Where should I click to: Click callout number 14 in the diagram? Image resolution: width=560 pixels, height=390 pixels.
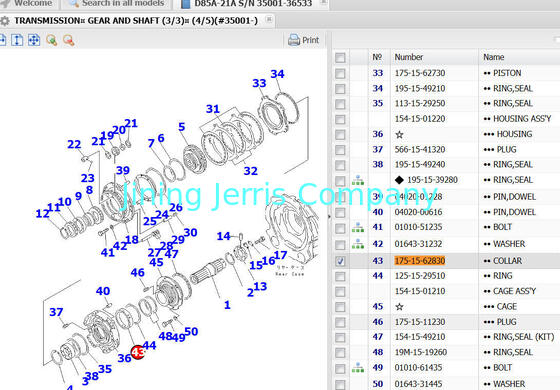[224, 236]
